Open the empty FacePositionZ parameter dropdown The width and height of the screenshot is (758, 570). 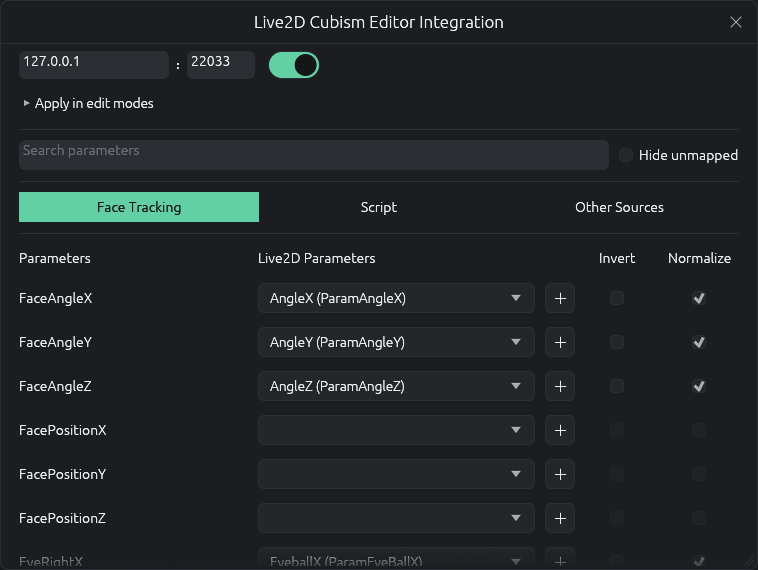click(396, 518)
